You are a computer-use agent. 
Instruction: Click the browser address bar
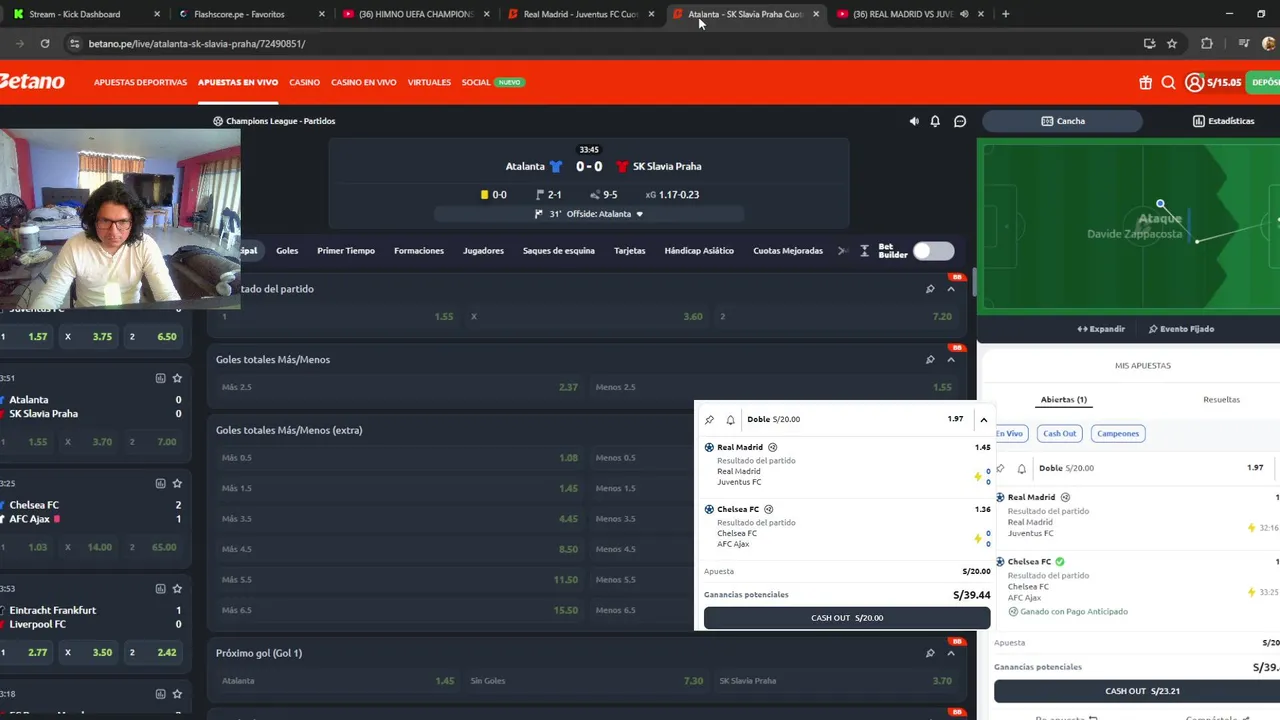pyautogui.click(x=600, y=43)
